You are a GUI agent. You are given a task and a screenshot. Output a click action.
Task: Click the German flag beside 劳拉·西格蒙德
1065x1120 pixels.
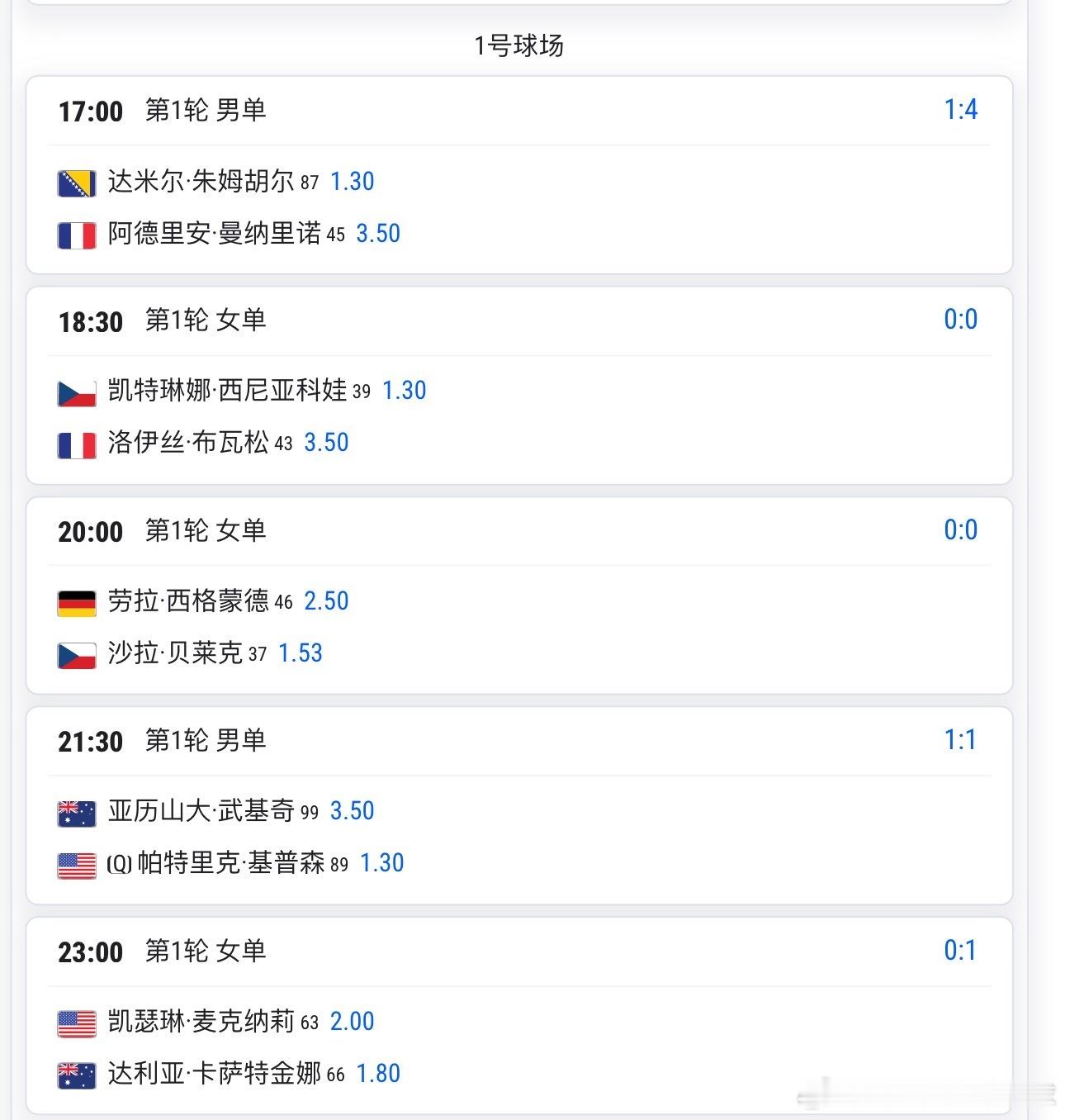pos(77,603)
